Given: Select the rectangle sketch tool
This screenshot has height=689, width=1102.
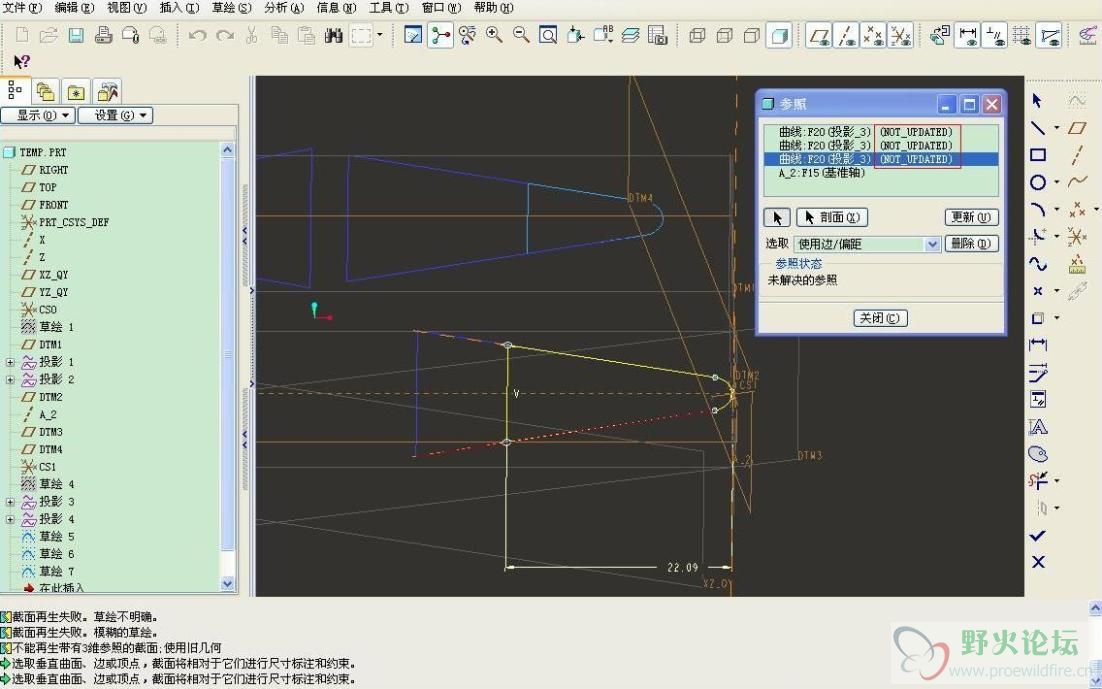Looking at the screenshot, I should click(x=1038, y=155).
